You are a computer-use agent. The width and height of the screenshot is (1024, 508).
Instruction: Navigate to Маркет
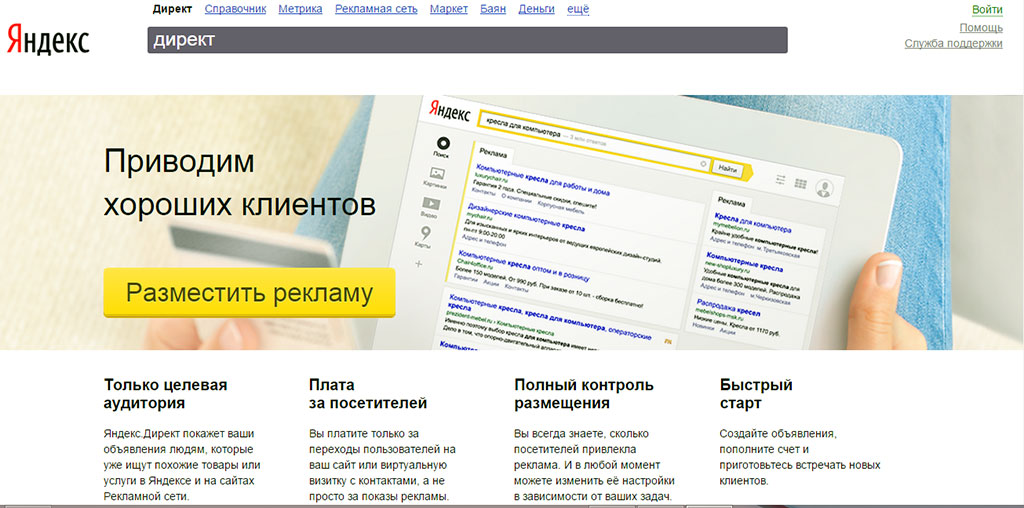click(449, 9)
